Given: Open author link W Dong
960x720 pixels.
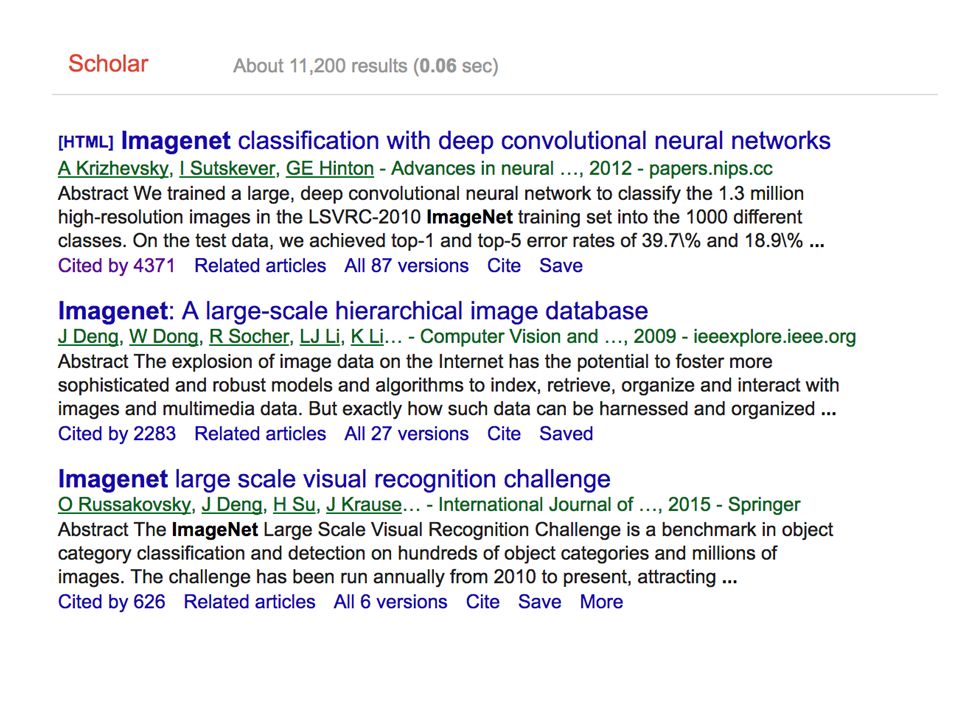Looking at the screenshot, I should click(x=163, y=337).
